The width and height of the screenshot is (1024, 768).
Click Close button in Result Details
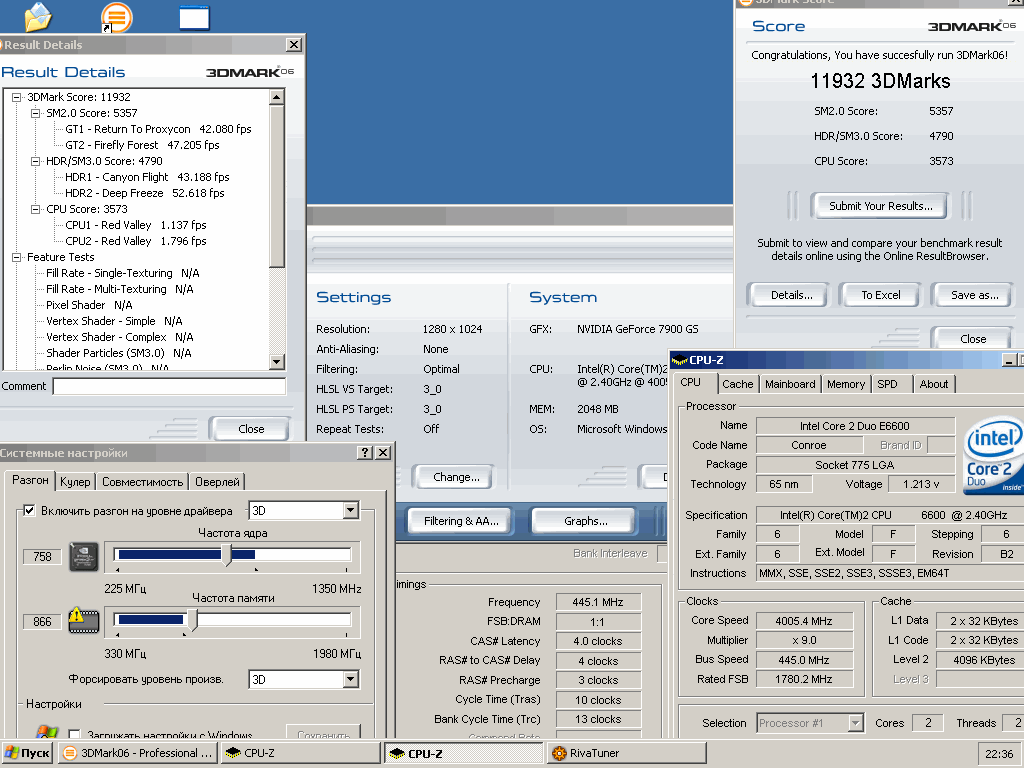pyautogui.click(x=251, y=429)
